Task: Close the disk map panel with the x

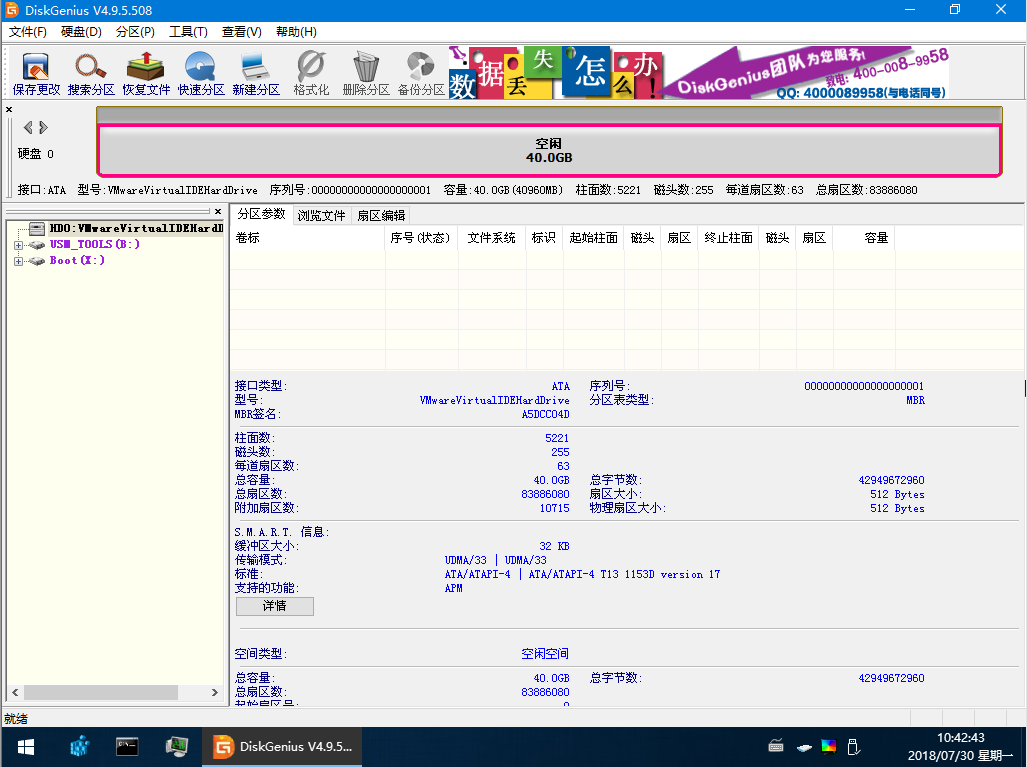Action: (x=9, y=109)
